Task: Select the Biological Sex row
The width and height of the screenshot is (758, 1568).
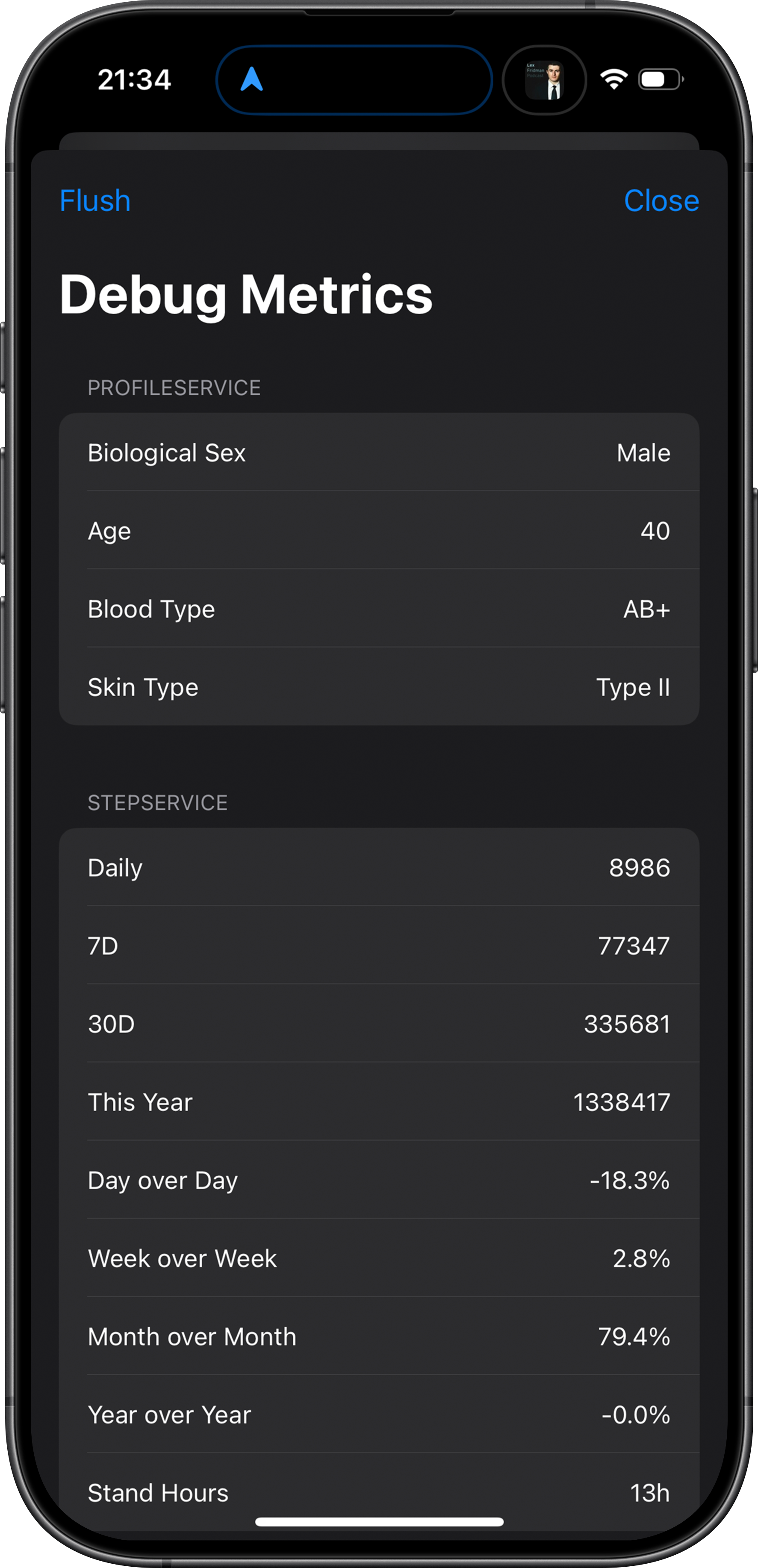Action: [378, 453]
